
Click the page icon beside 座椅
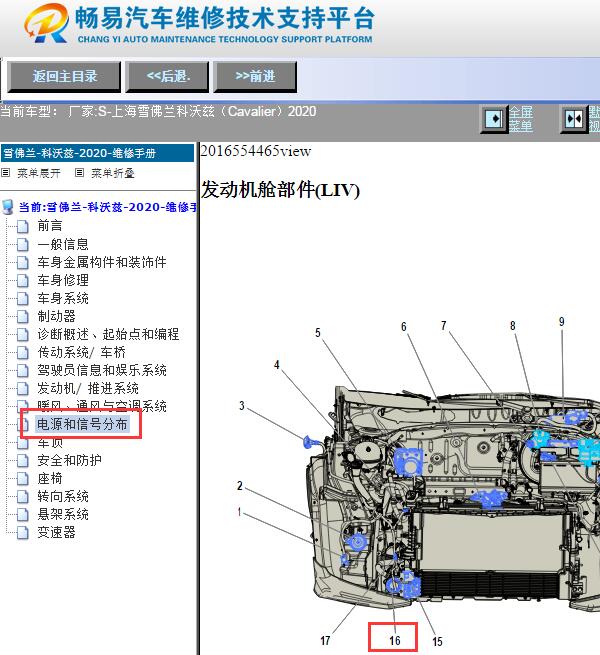(23, 478)
